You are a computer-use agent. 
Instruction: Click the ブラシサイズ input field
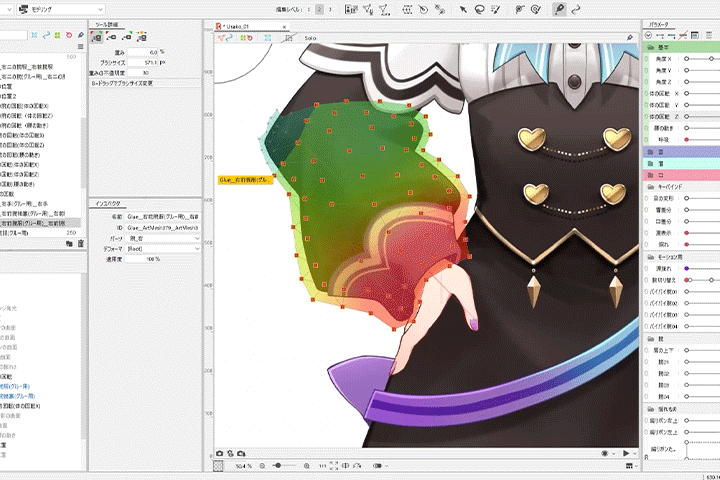tap(143, 62)
